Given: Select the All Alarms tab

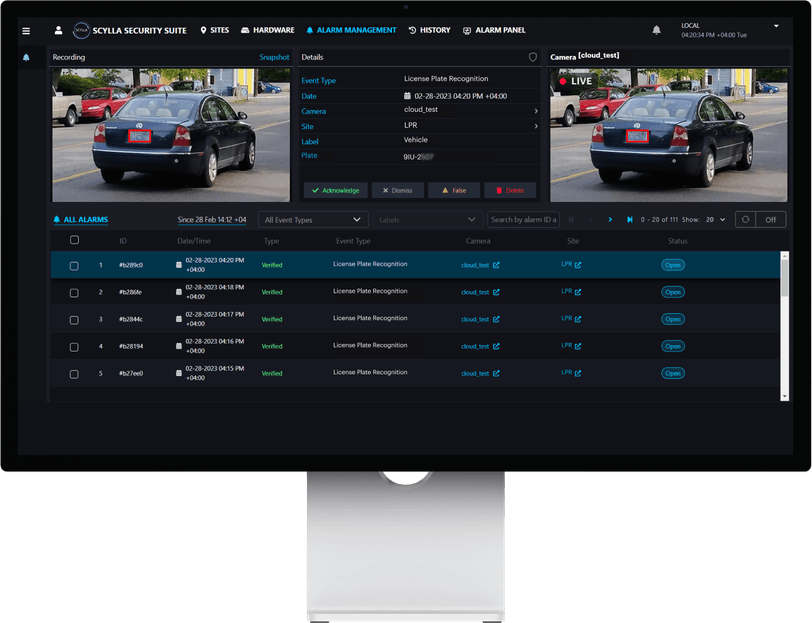Looking at the screenshot, I should 81,220.
